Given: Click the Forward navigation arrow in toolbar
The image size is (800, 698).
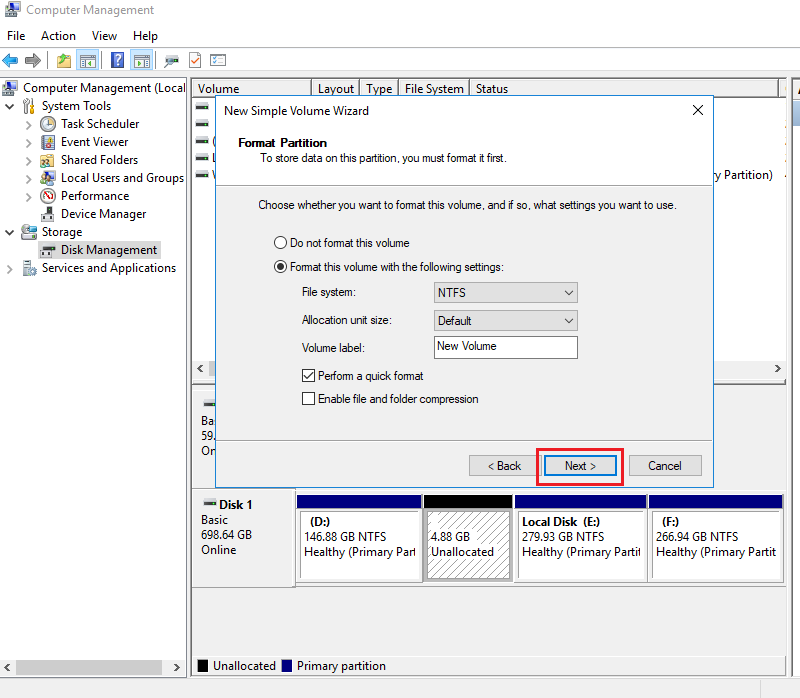Looking at the screenshot, I should click(33, 60).
